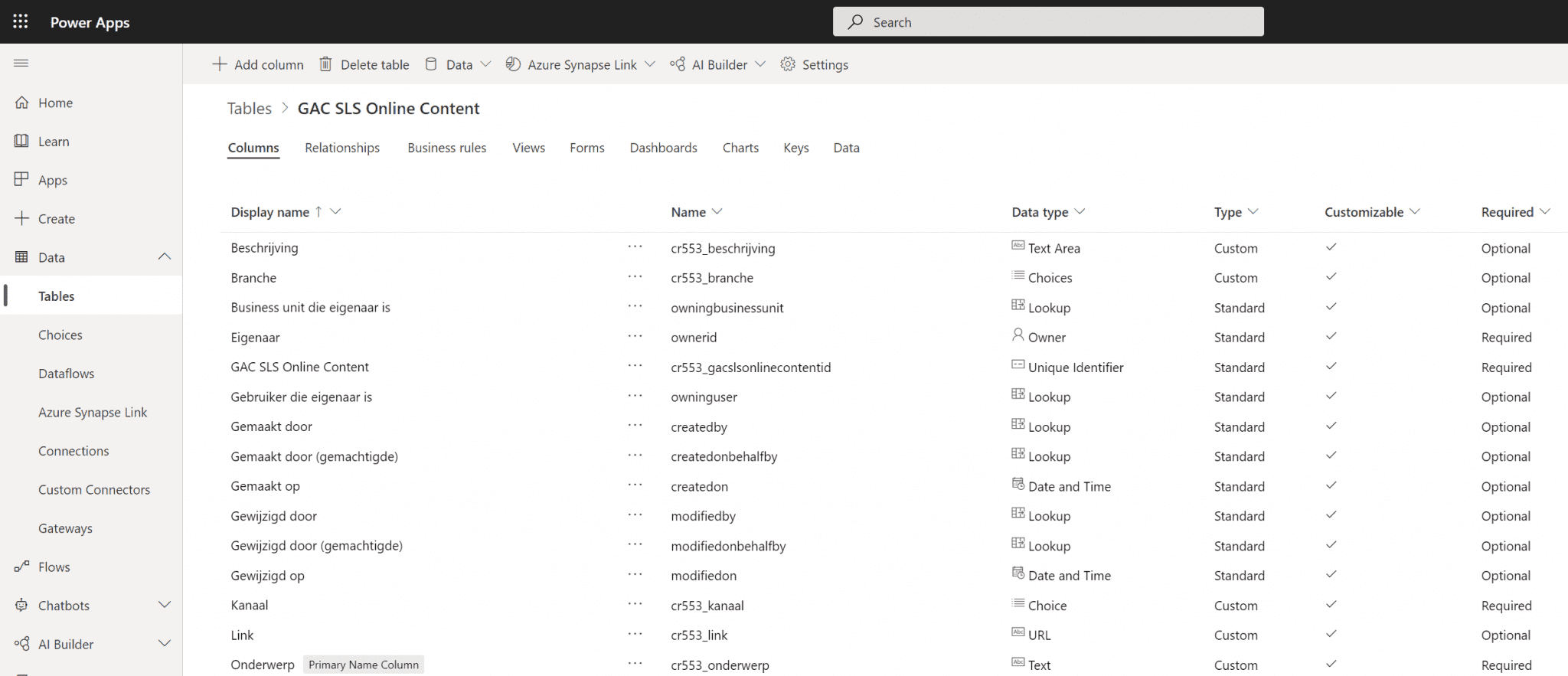
Task: Open more options for the Onderwerp row
Action: [x=635, y=664]
